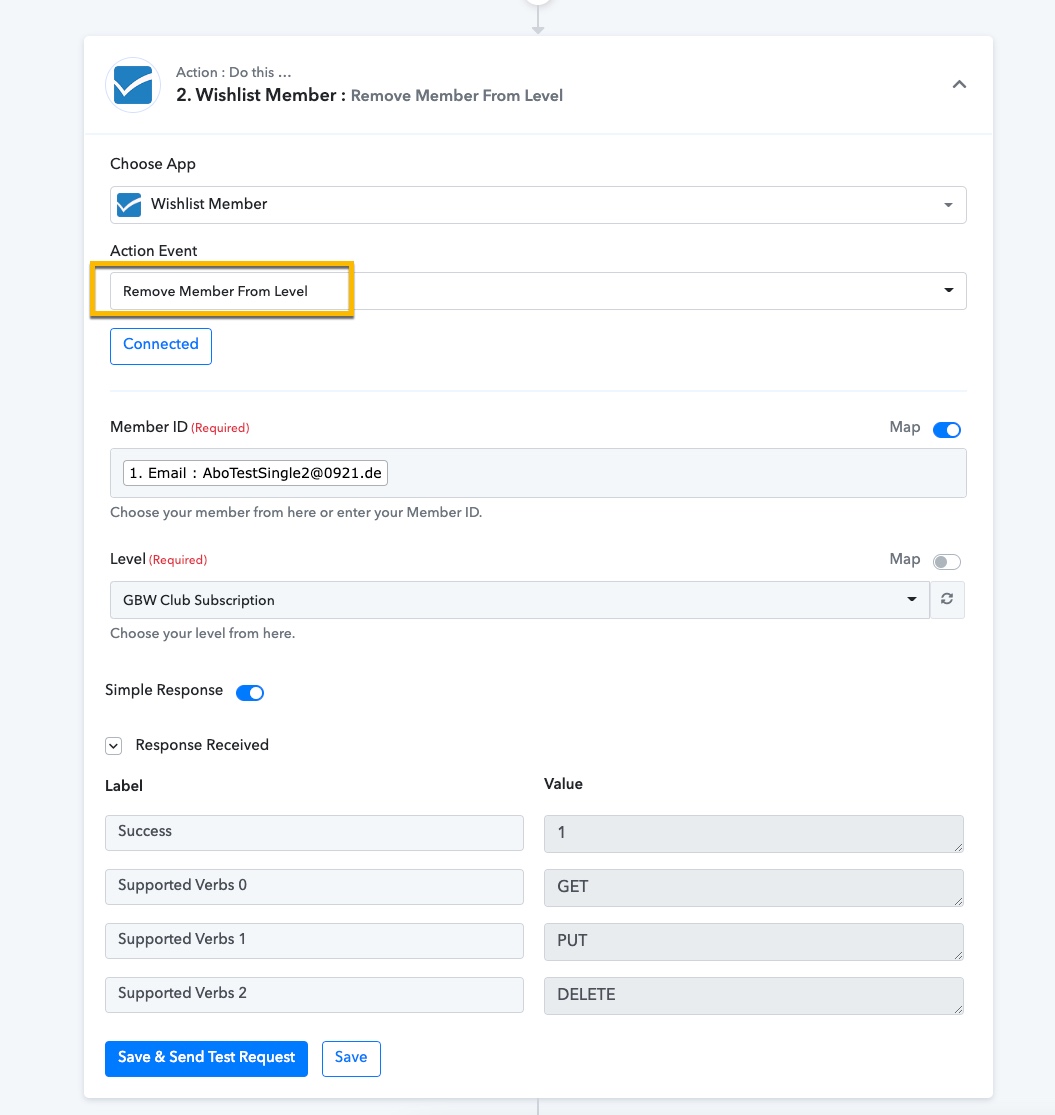Disable the Simple Response toggle
This screenshot has width=1055, height=1115.
coord(250,693)
